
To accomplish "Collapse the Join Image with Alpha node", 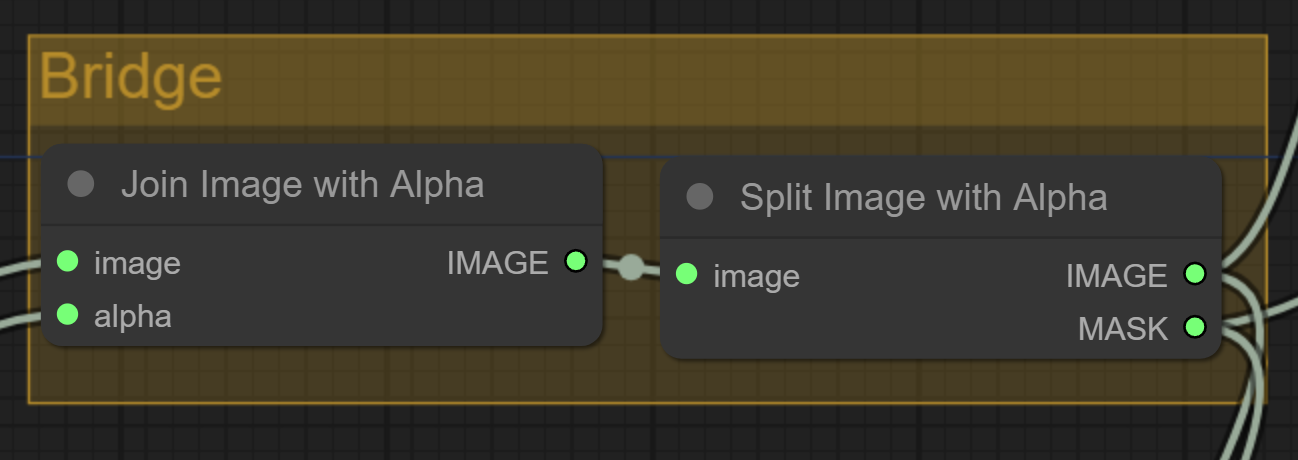I will [80, 184].
